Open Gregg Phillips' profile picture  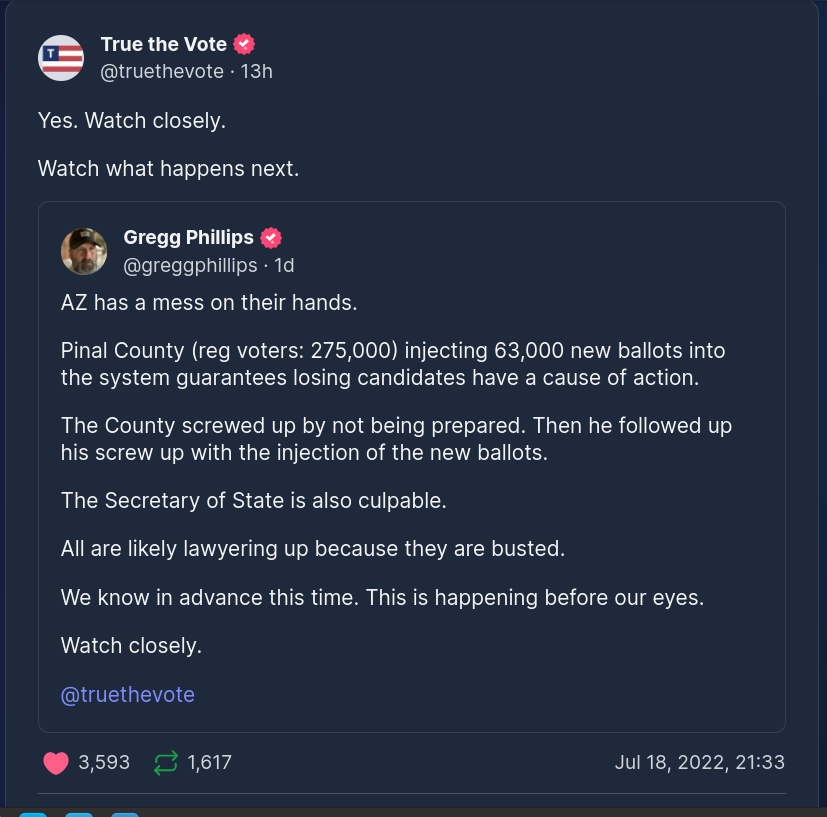pos(84,251)
